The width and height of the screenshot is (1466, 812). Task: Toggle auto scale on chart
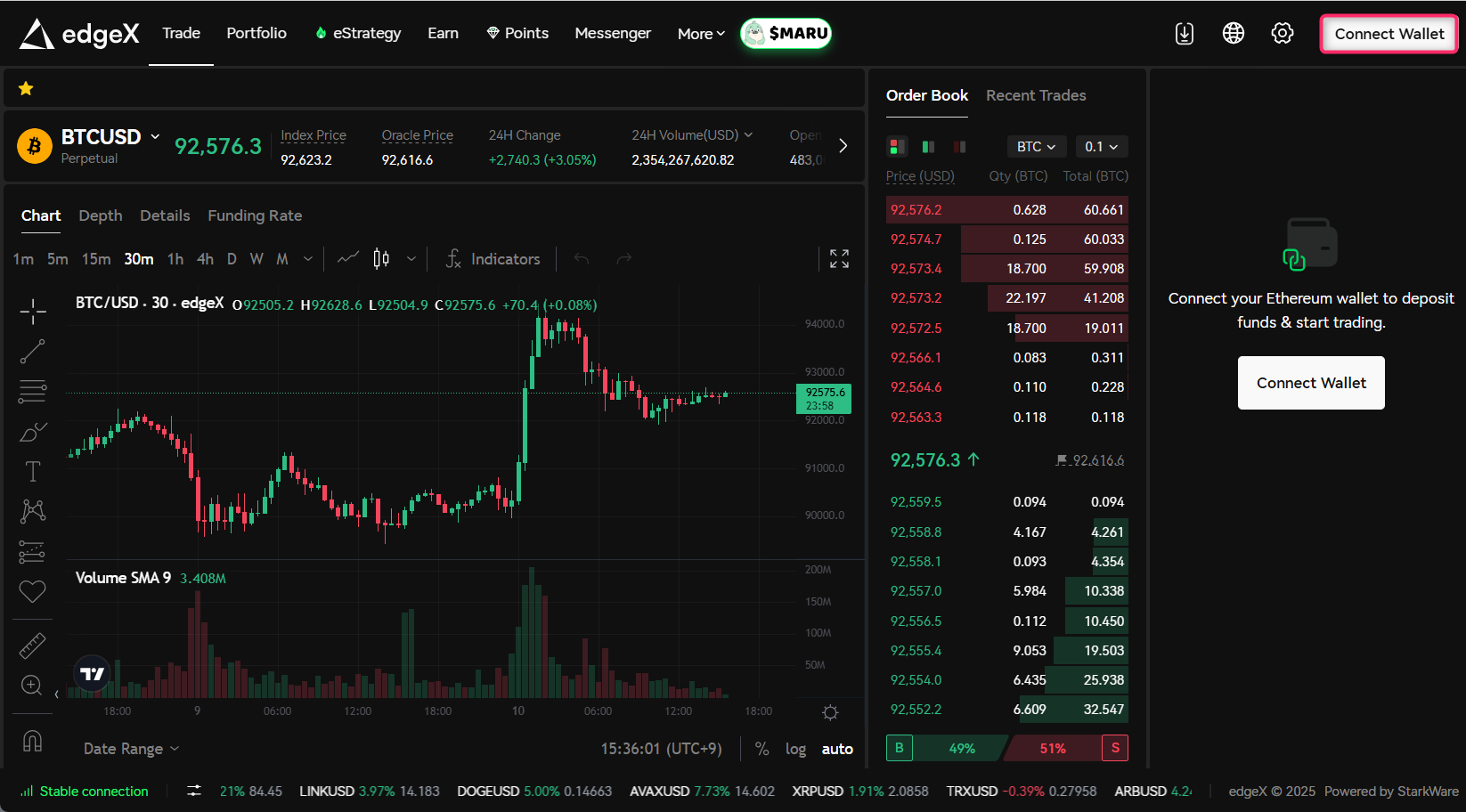pyautogui.click(x=836, y=749)
